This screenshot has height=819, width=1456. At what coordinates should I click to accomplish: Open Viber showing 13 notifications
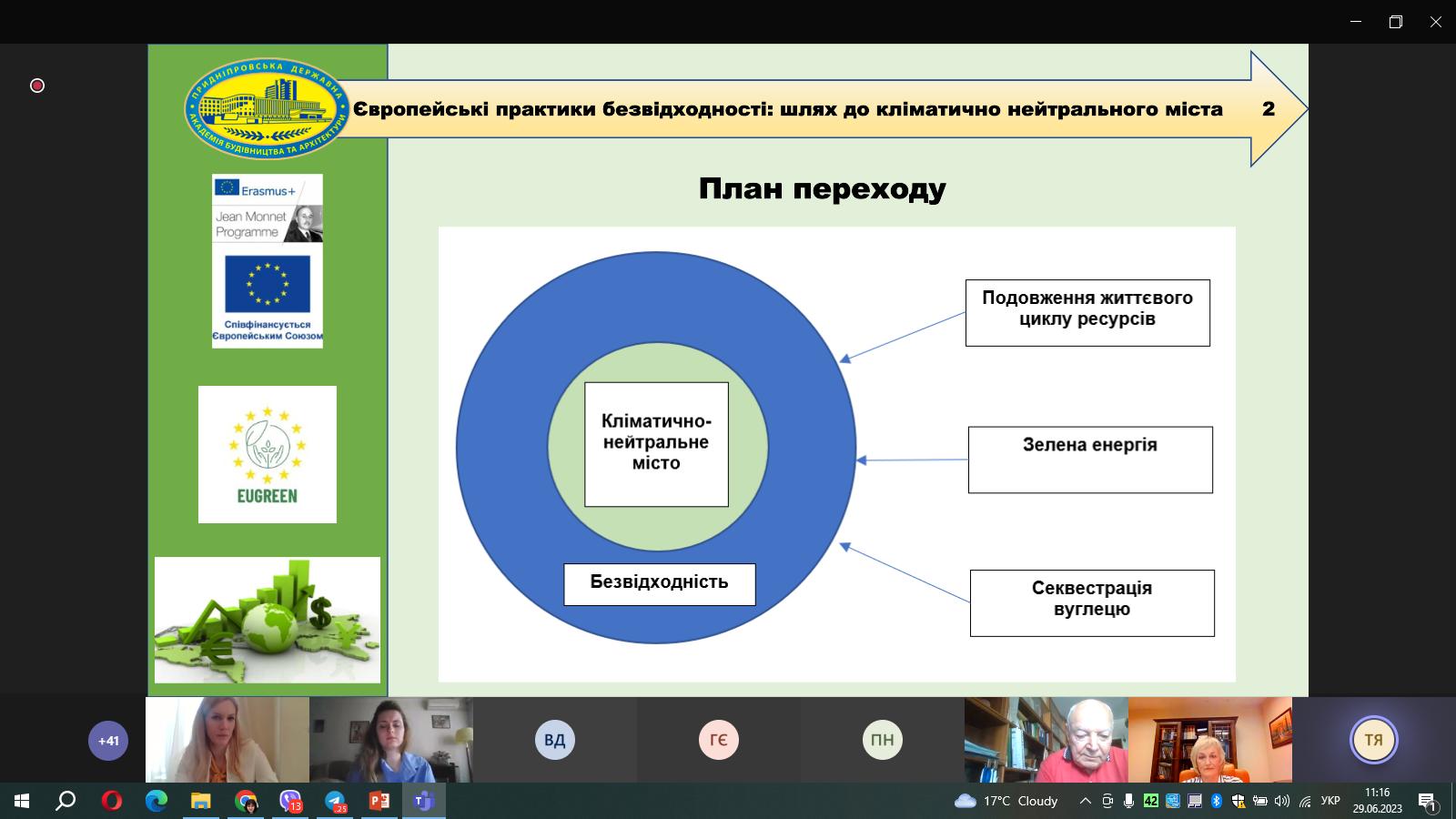291,802
